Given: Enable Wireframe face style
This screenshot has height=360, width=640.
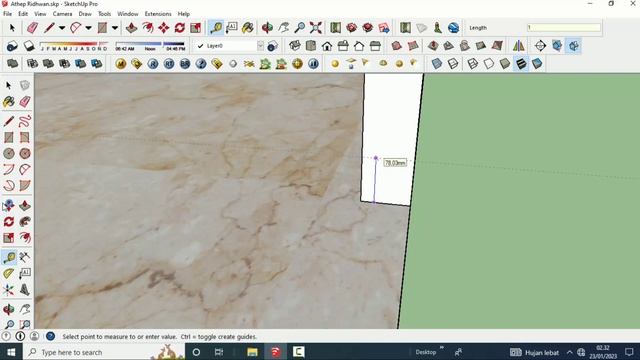Looking at the screenshot, I should [473, 64].
